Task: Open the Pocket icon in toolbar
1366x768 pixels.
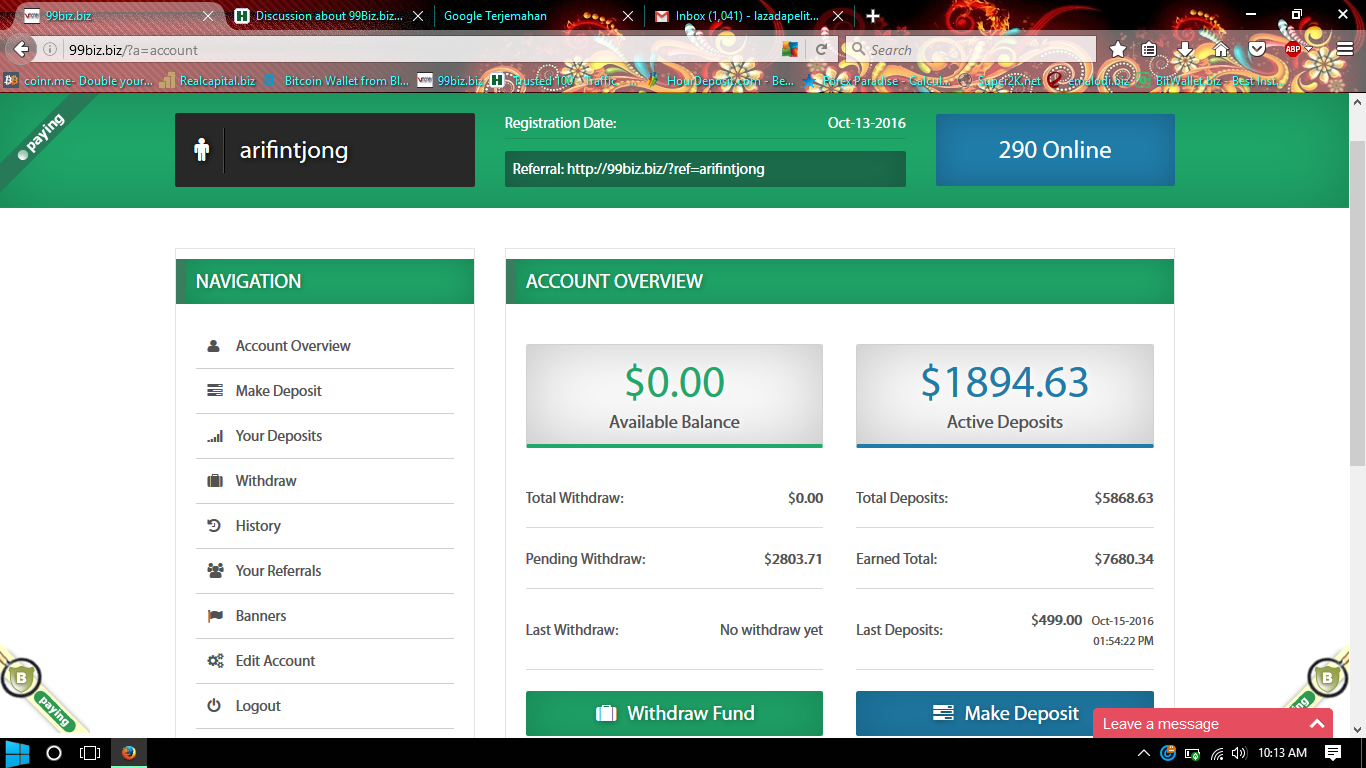Action: [1256, 49]
